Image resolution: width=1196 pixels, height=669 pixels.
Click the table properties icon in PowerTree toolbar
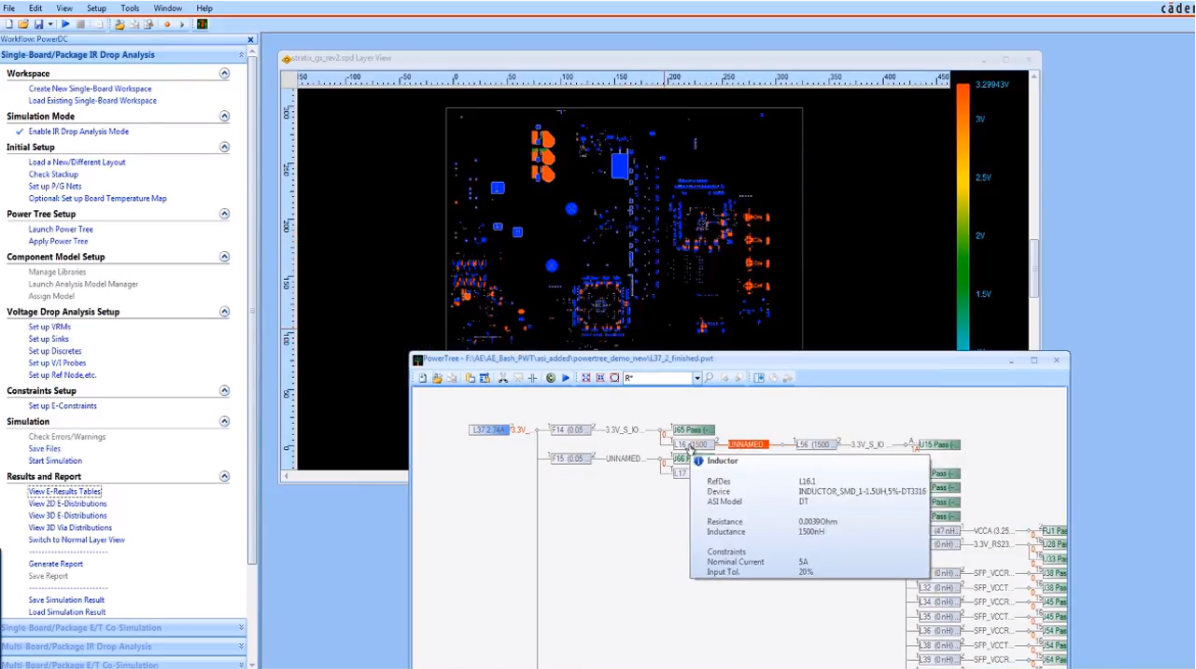485,378
